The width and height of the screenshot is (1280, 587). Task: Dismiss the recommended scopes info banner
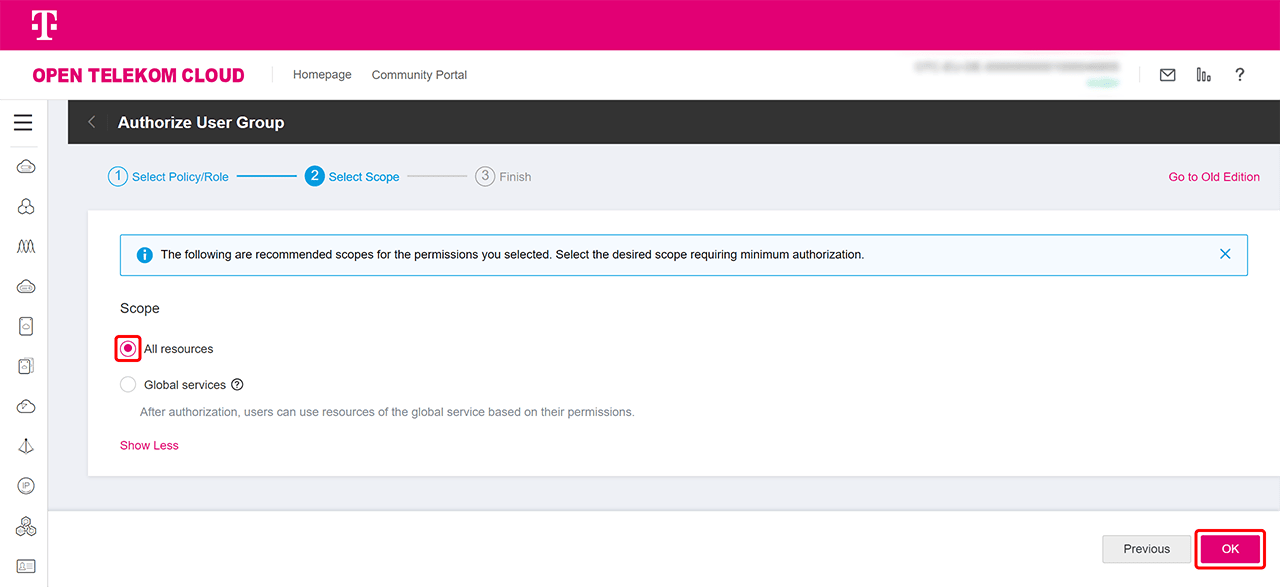point(1225,254)
